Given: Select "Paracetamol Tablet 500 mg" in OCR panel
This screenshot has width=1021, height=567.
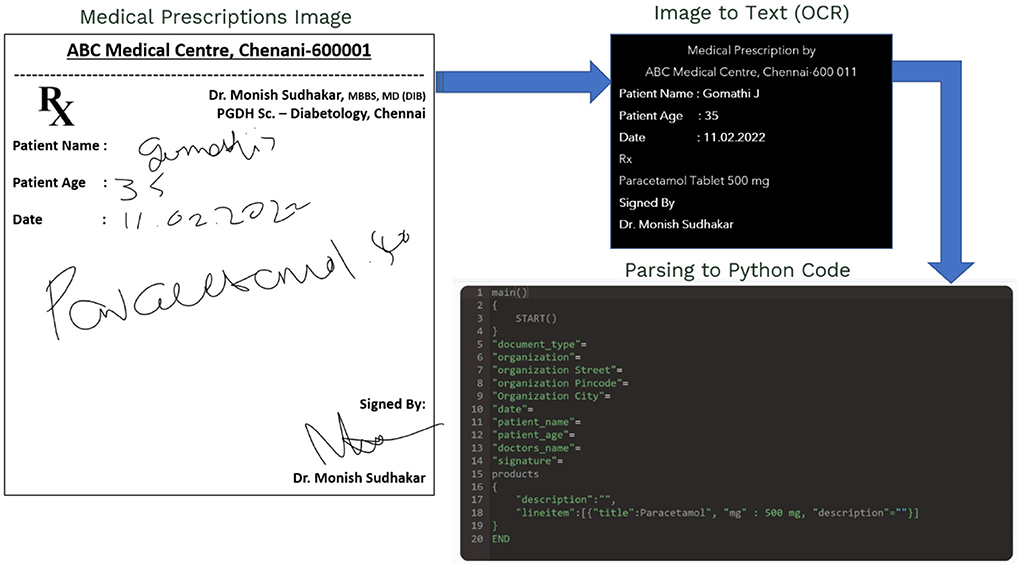Looking at the screenshot, I should coord(694,181).
